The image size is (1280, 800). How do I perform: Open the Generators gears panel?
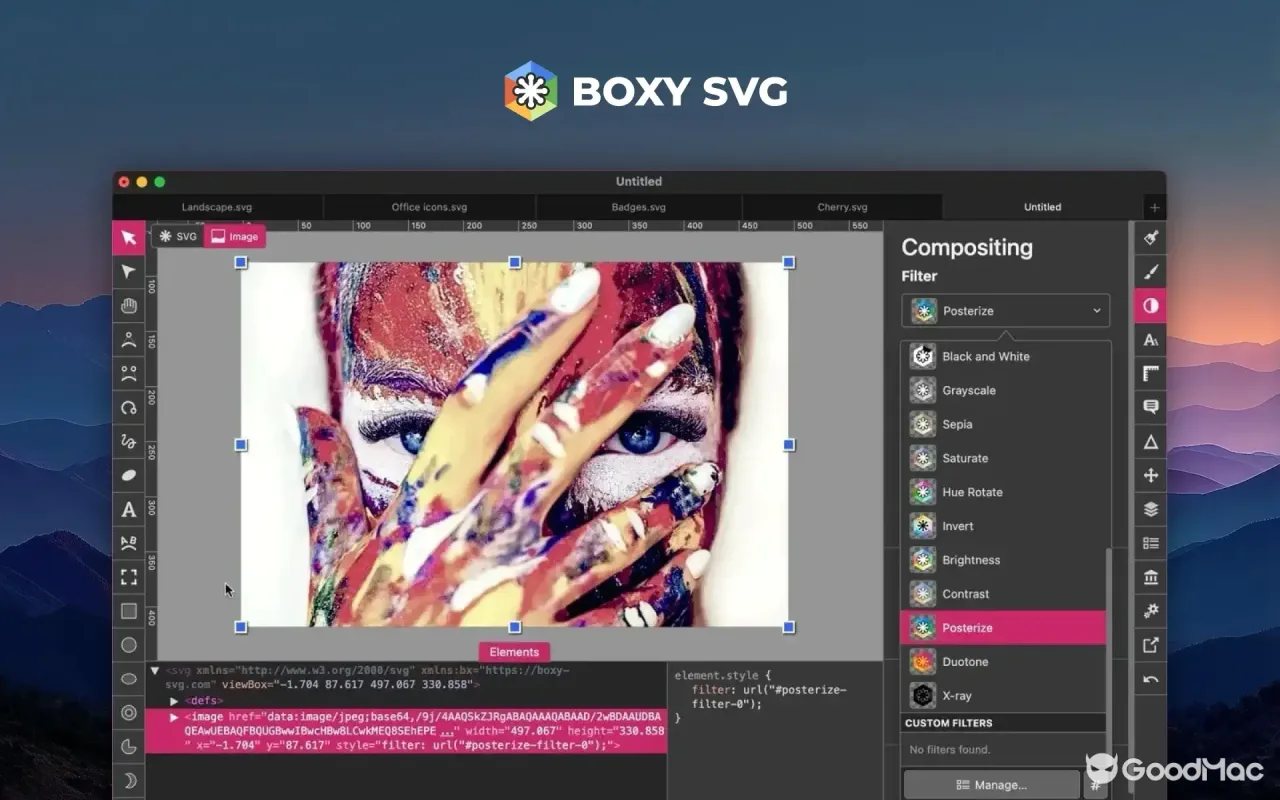pyautogui.click(x=1150, y=611)
